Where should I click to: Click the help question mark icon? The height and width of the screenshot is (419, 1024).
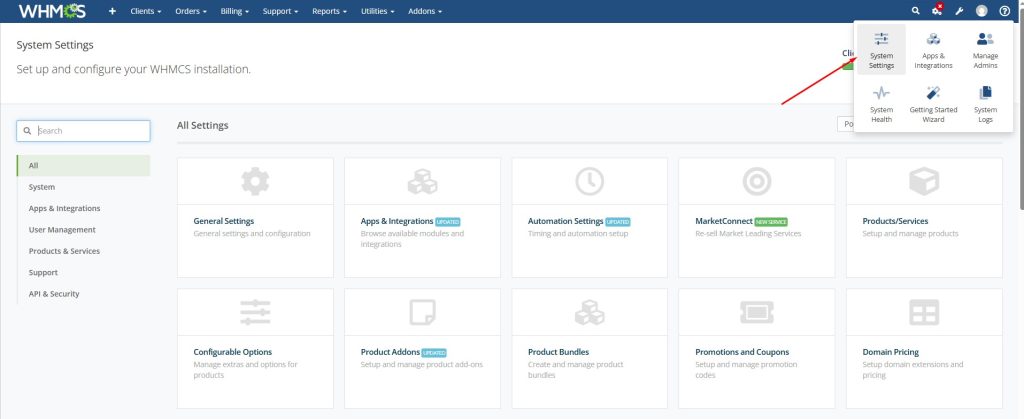pyautogui.click(x=1004, y=11)
